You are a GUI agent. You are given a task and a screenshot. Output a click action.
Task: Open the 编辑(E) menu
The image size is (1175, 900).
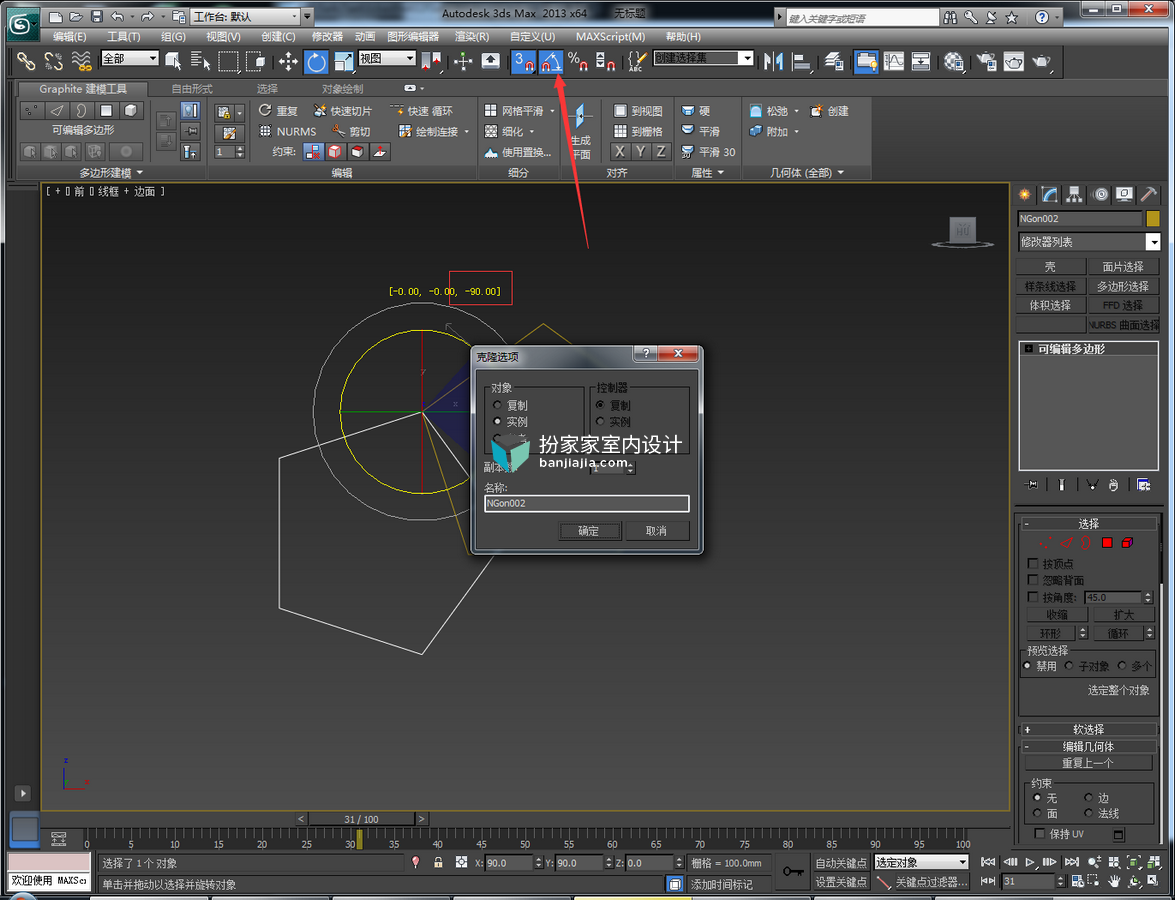click(x=69, y=37)
